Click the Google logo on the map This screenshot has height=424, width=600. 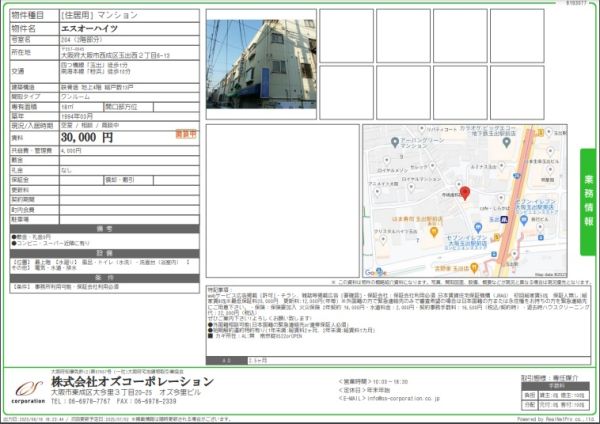point(375,272)
